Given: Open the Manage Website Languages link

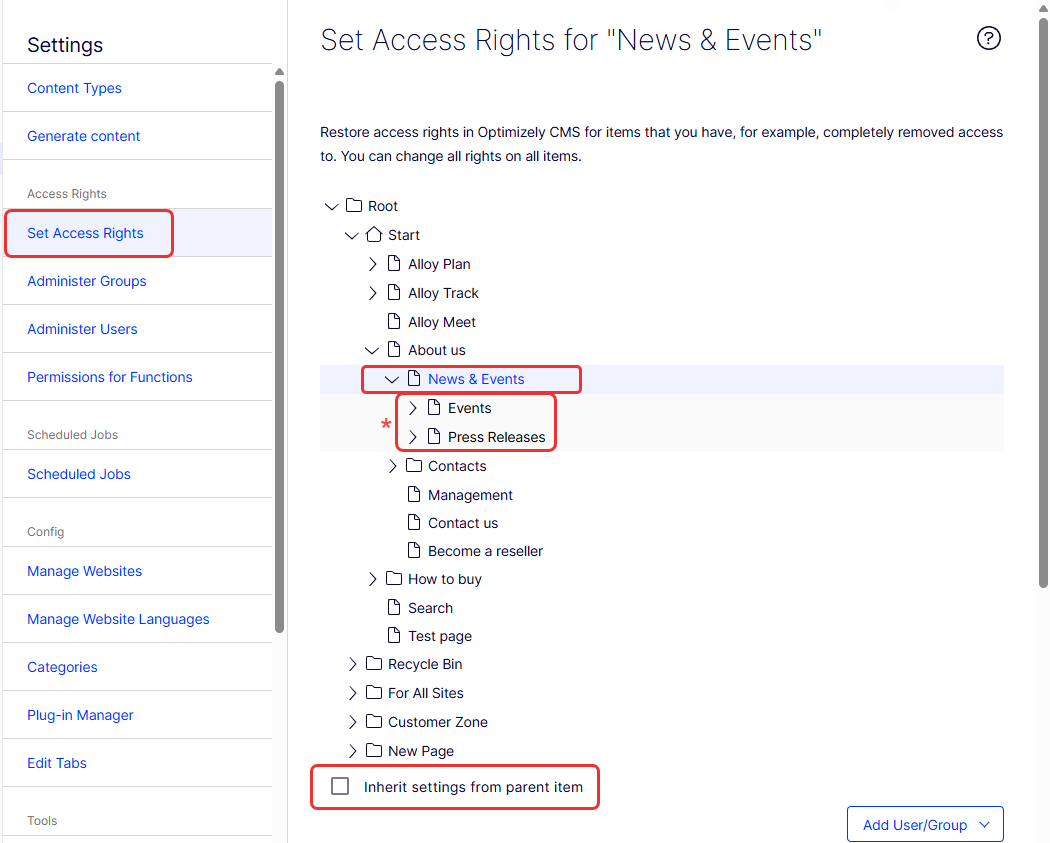Looking at the screenshot, I should [118, 619].
